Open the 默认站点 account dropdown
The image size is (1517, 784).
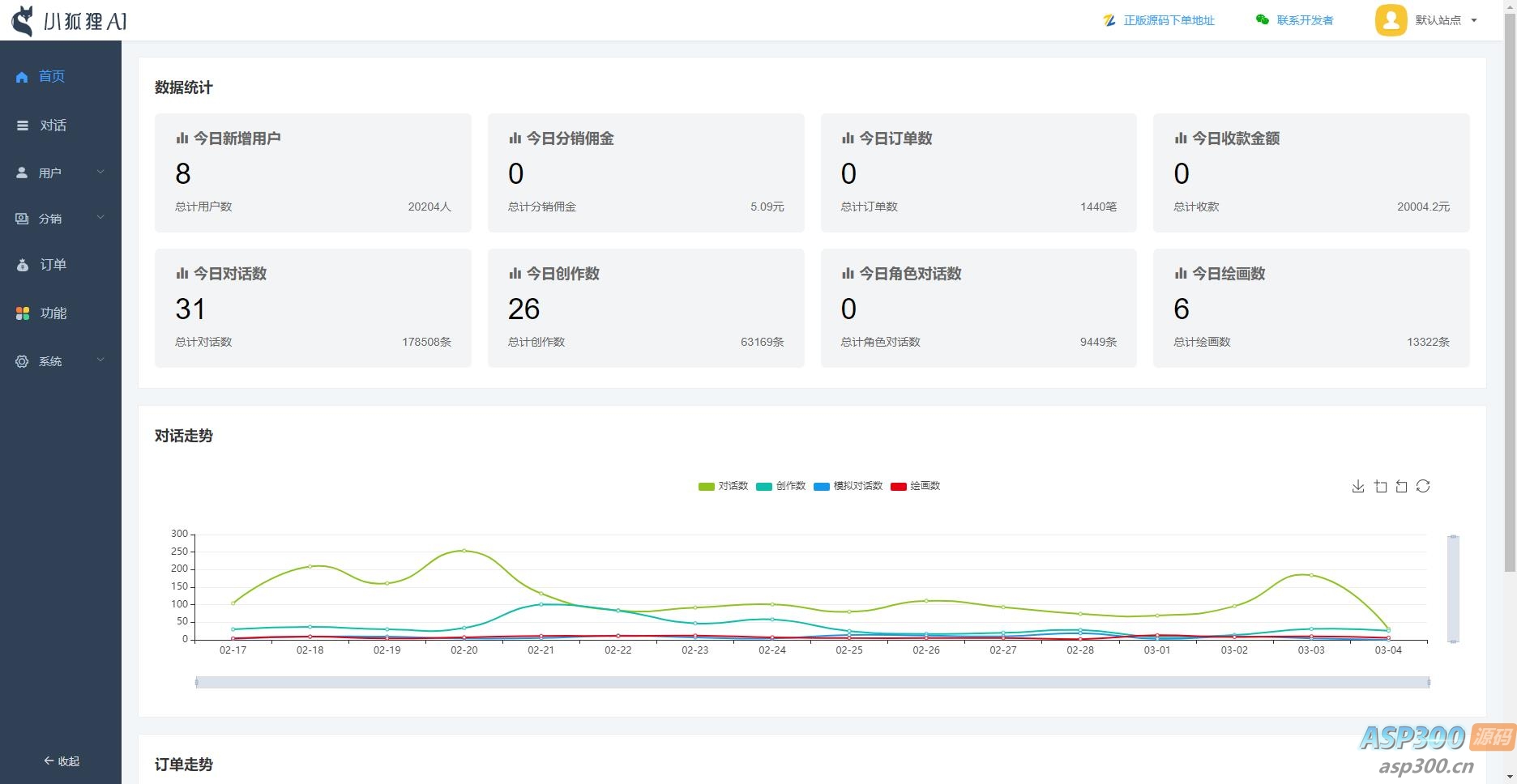pos(1444,20)
